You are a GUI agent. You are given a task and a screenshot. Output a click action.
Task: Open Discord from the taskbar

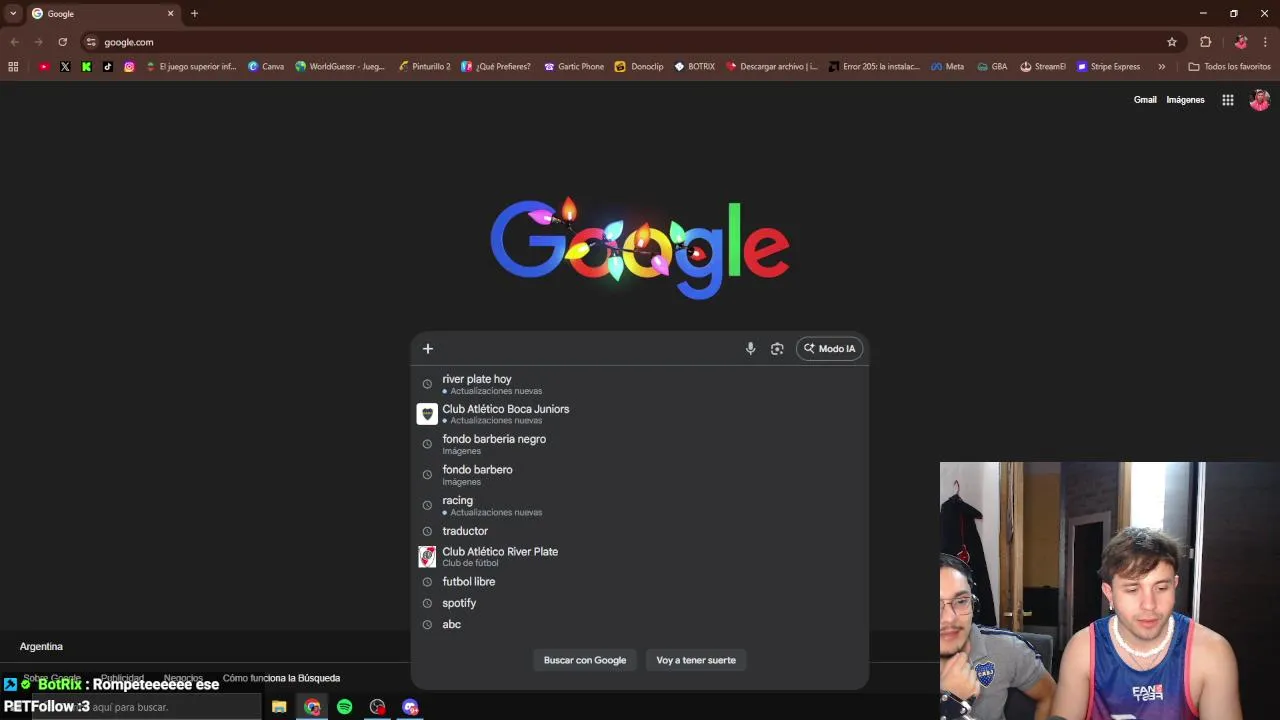(410, 707)
